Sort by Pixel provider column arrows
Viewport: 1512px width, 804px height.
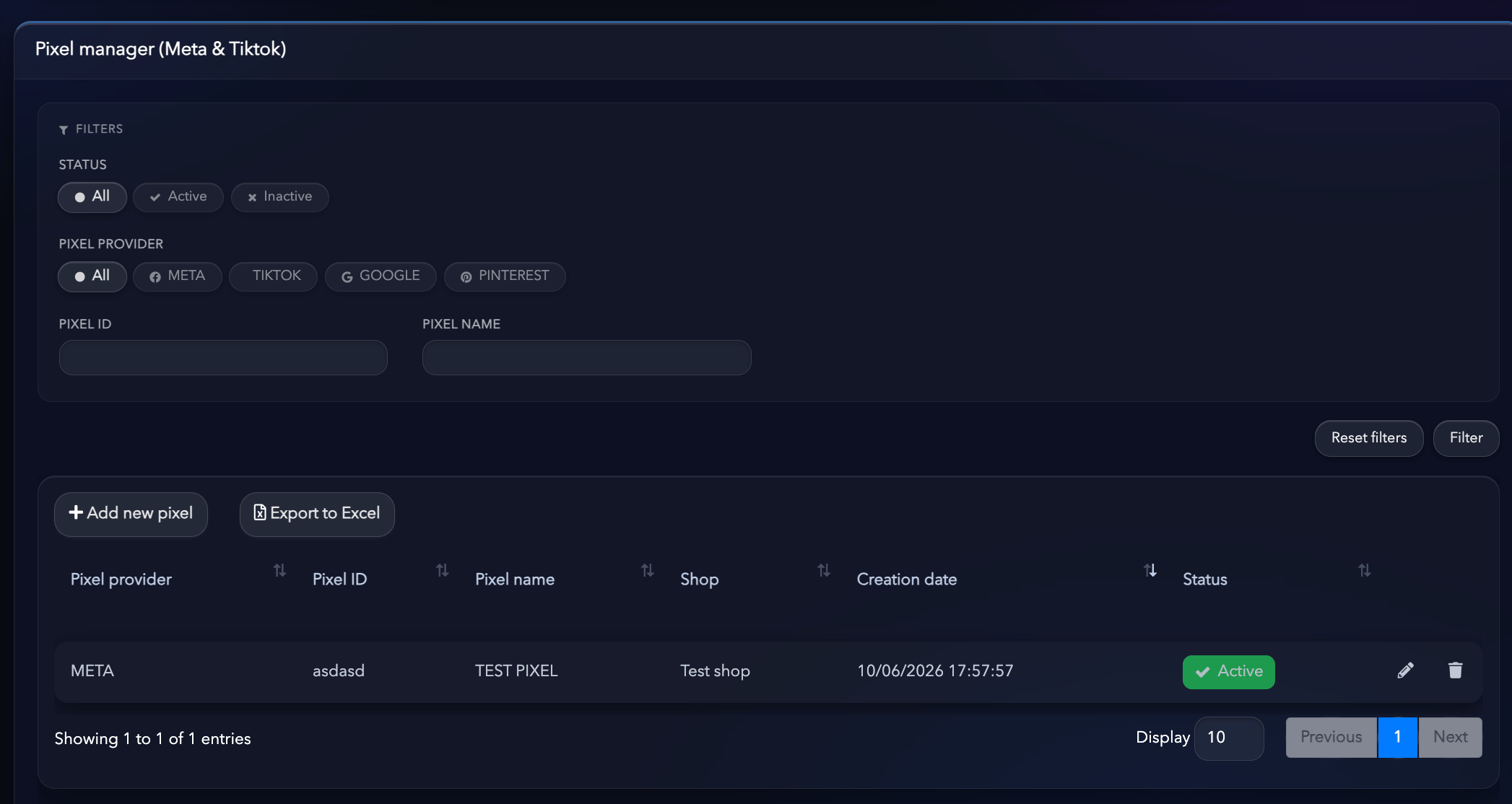pyautogui.click(x=279, y=571)
